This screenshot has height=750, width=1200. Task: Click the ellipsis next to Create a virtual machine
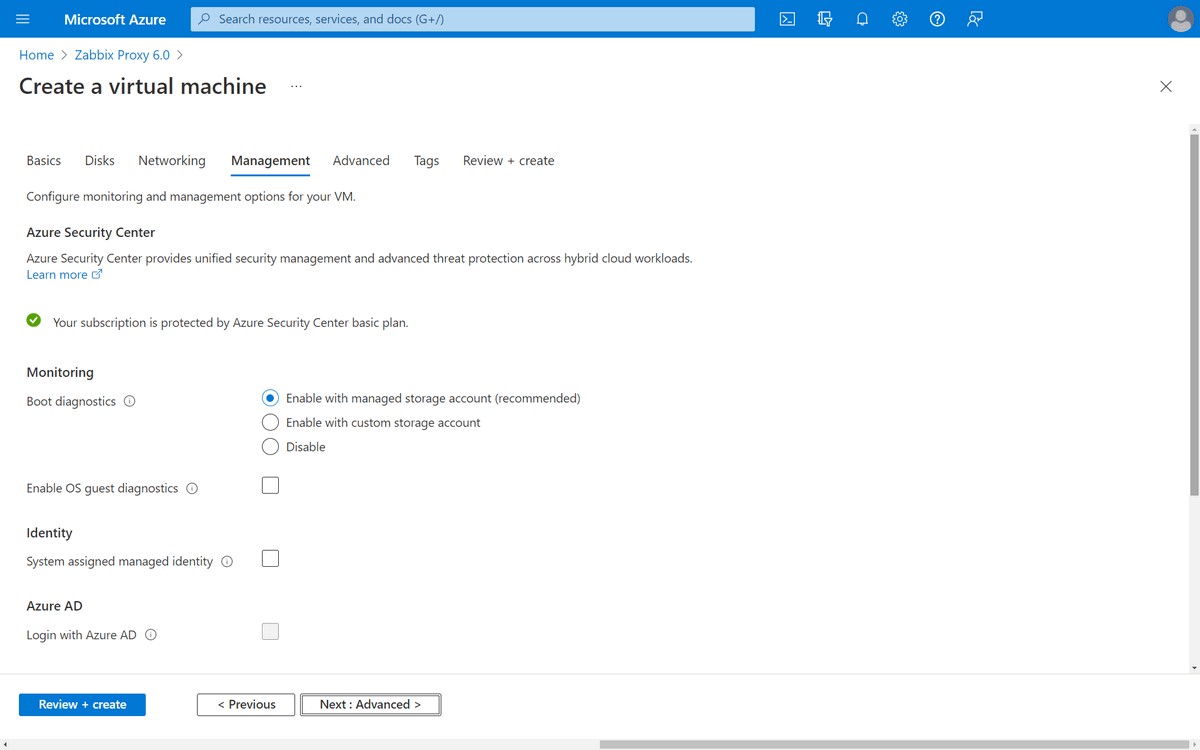[x=296, y=87]
